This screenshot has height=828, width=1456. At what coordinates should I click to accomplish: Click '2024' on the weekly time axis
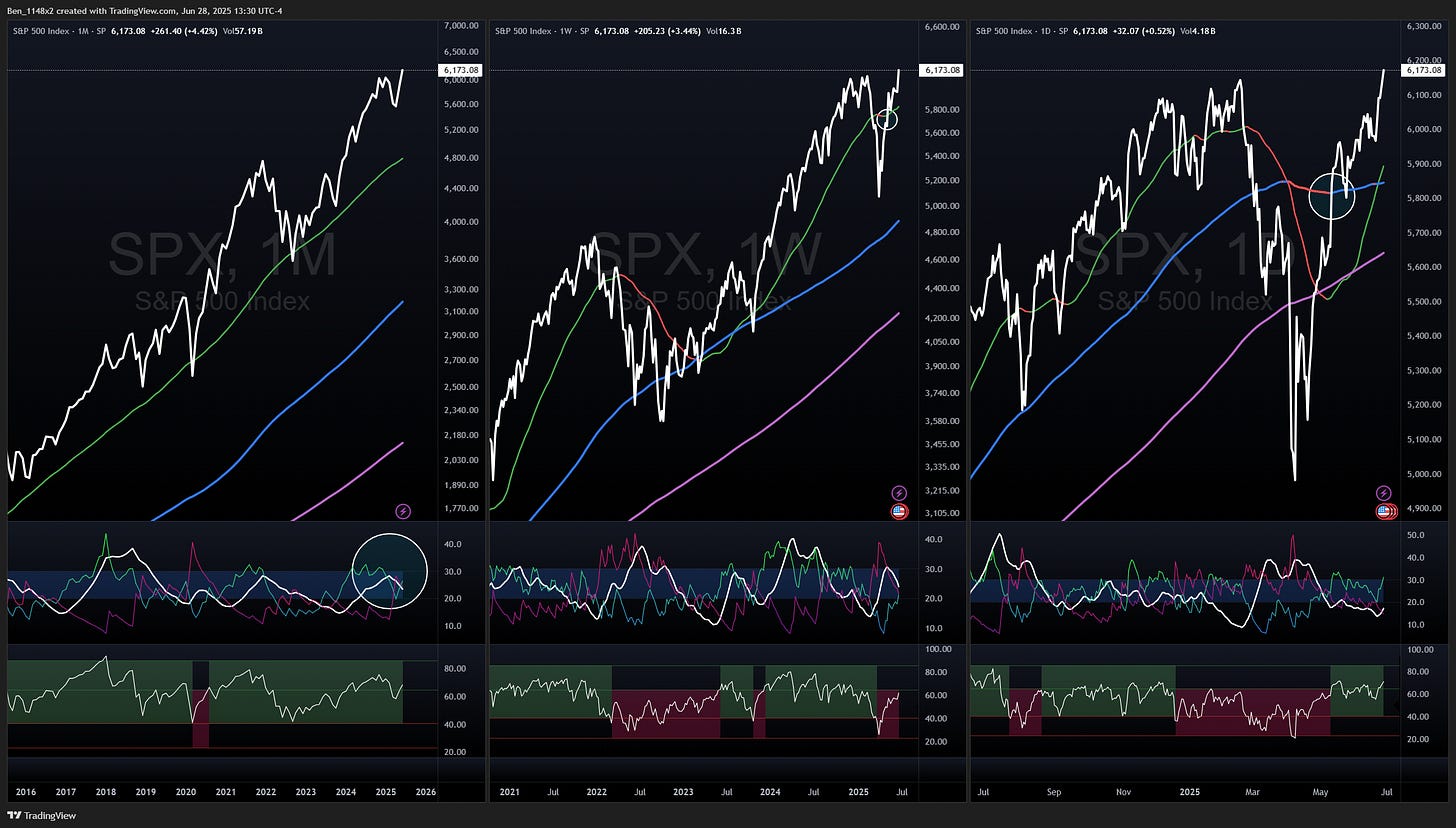point(770,792)
